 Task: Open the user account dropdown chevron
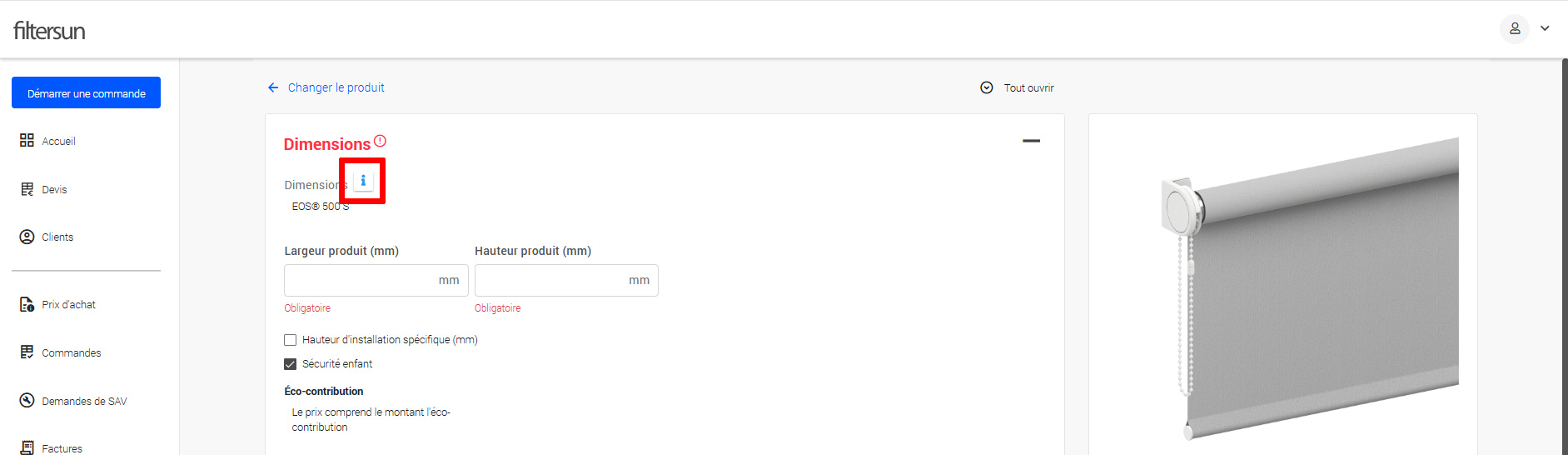1545,28
